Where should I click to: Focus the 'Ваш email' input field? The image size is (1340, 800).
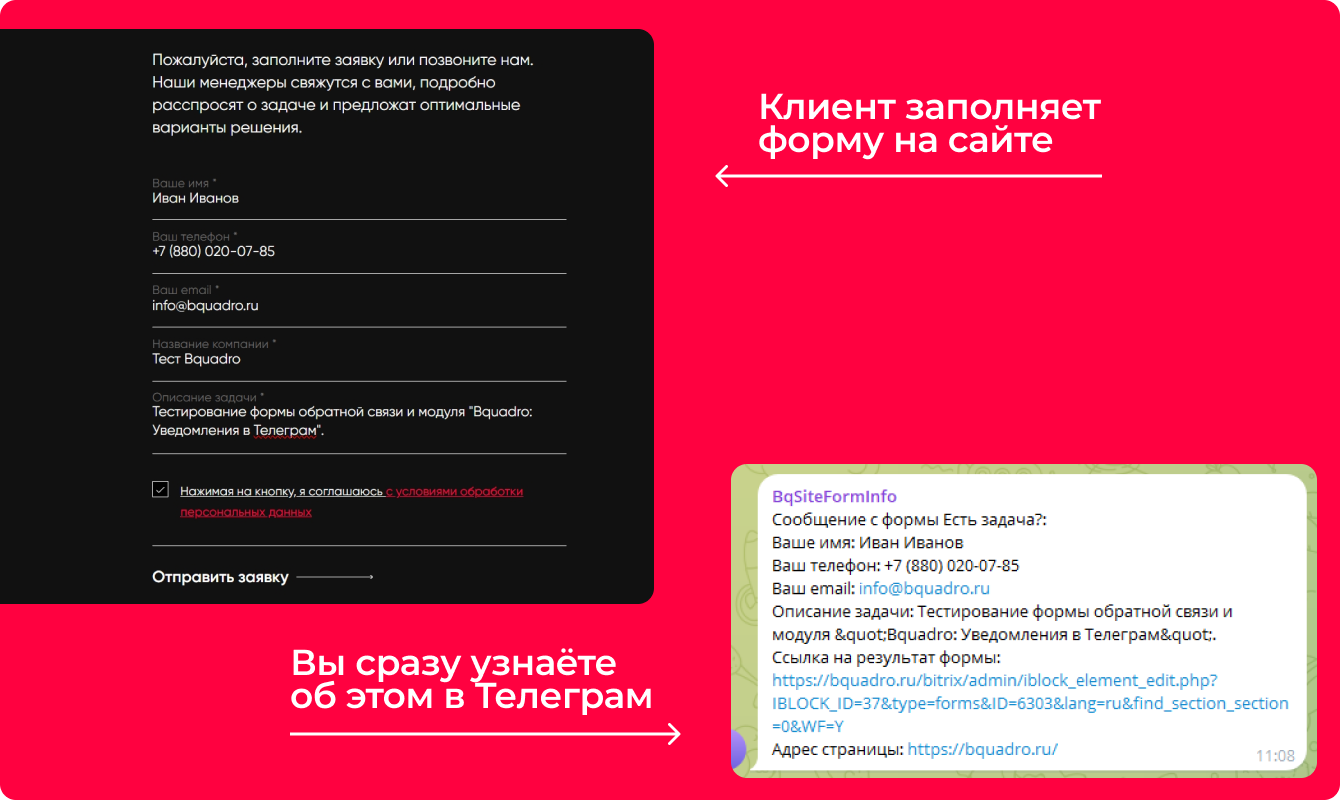[358, 306]
